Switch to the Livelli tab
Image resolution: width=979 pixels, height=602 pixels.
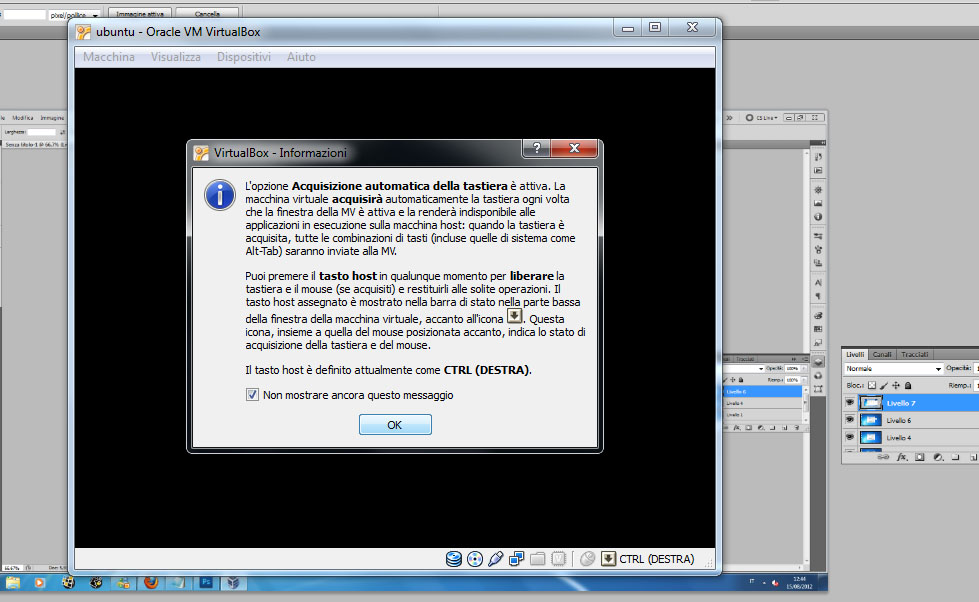coord(855,354)
